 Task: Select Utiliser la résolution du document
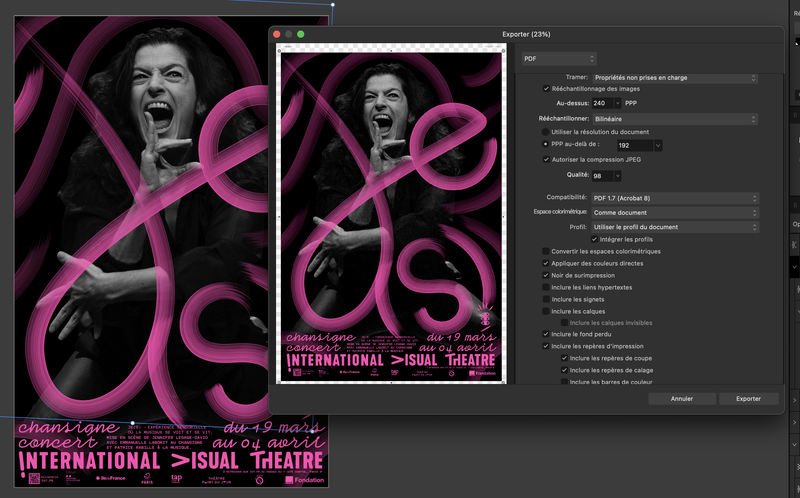546,132
